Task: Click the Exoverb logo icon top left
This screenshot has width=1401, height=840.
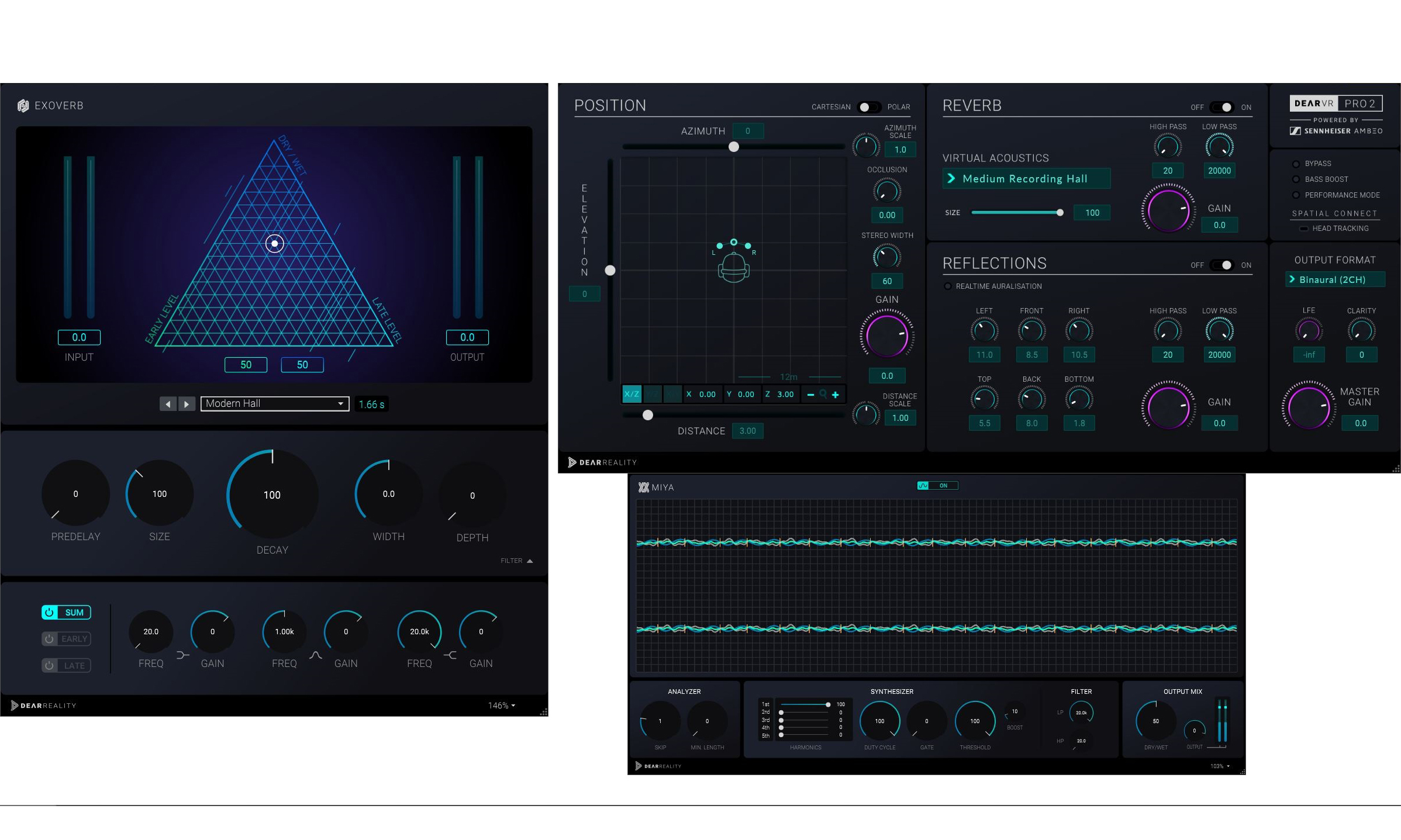Action: [x=23, y=105]
